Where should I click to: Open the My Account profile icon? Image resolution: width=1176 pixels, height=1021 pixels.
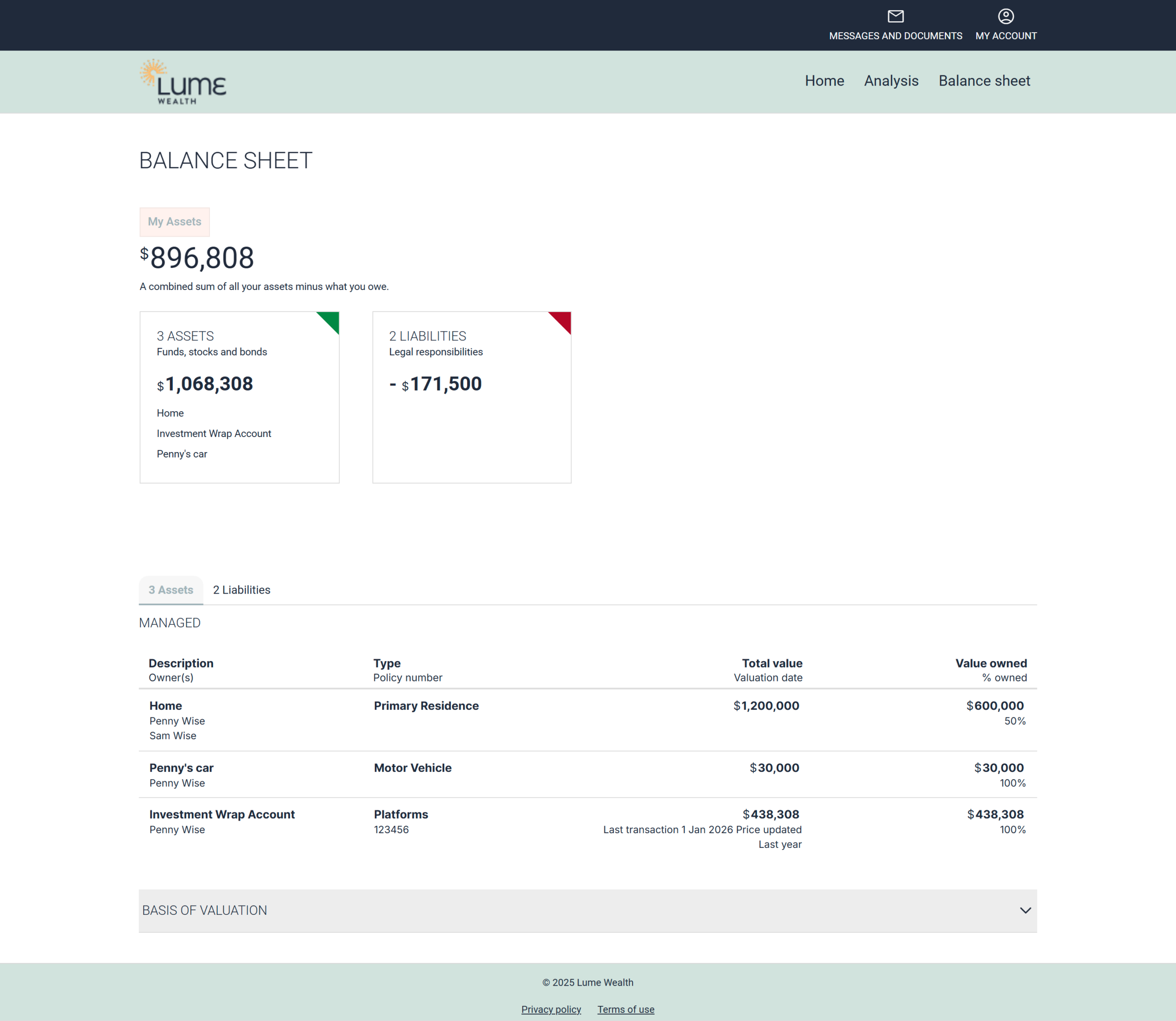(1006, 17)
